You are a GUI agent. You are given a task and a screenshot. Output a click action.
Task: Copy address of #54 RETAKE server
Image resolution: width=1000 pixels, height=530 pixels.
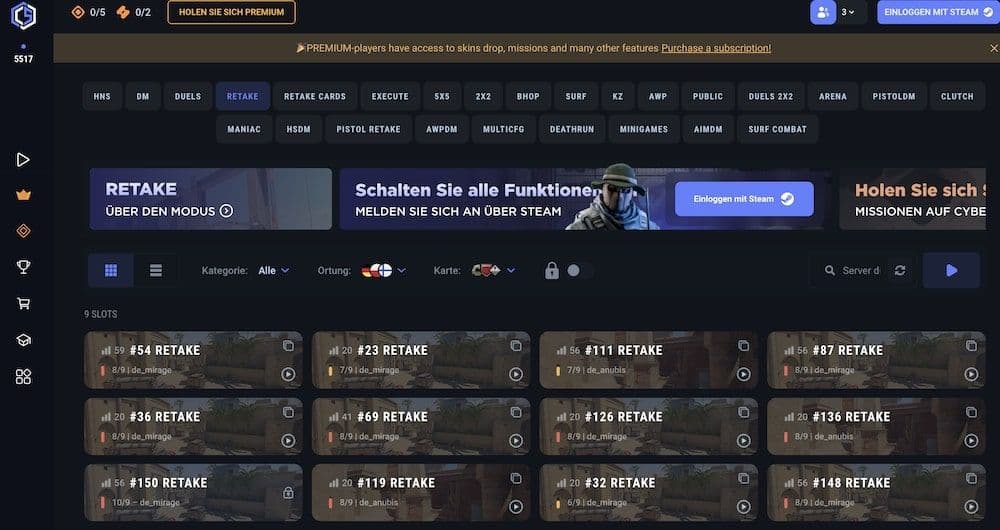point(288,346)
